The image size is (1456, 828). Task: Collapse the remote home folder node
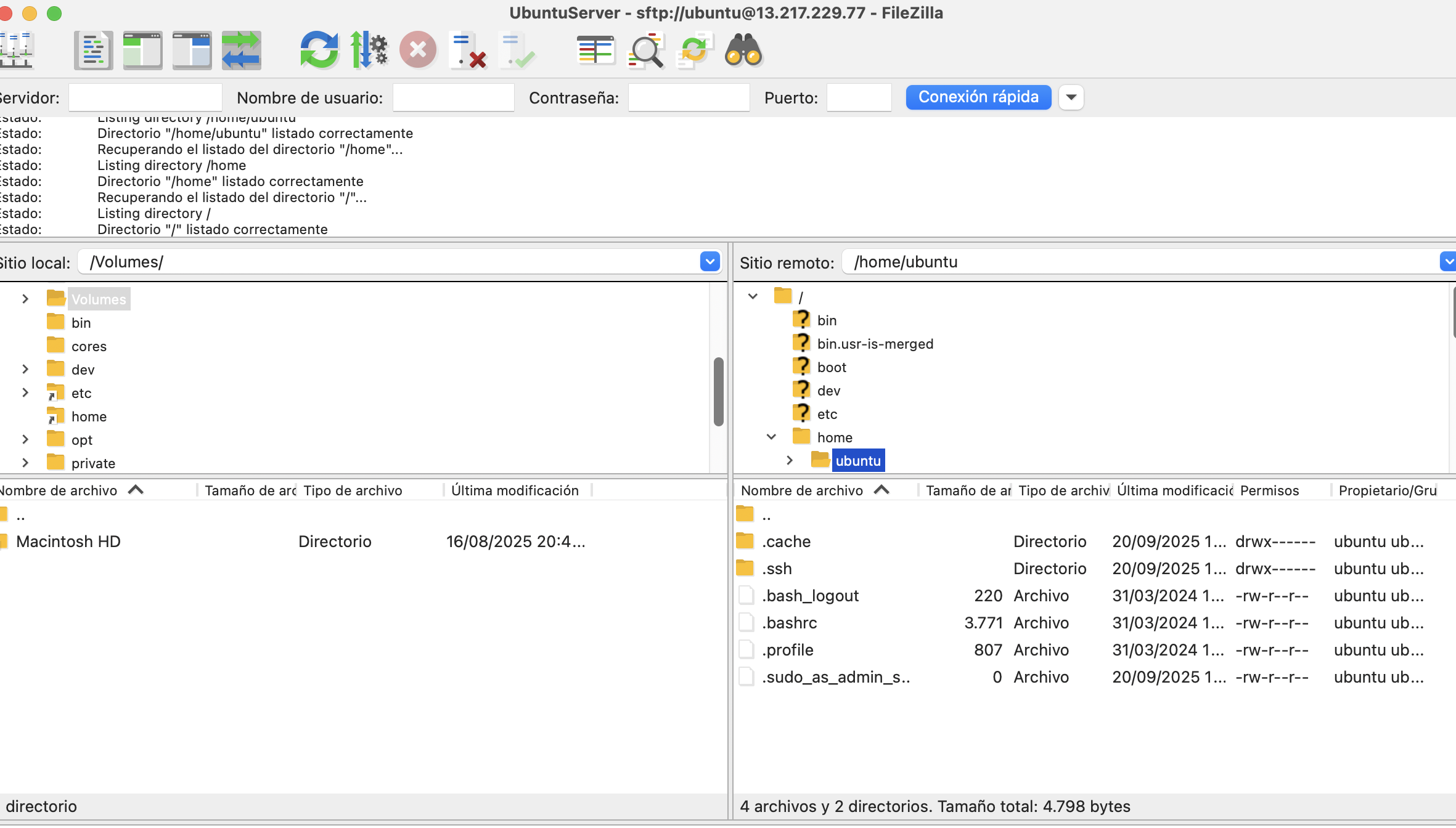pos(771,437)
